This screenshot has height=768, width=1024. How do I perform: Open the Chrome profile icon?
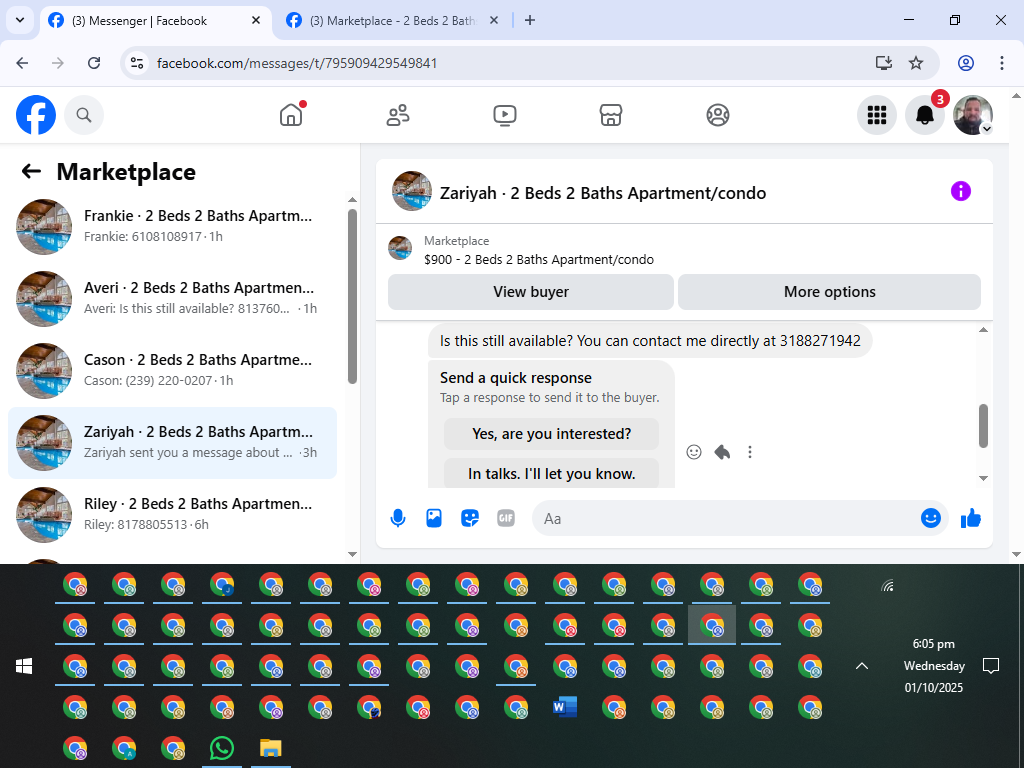(966, 63)
